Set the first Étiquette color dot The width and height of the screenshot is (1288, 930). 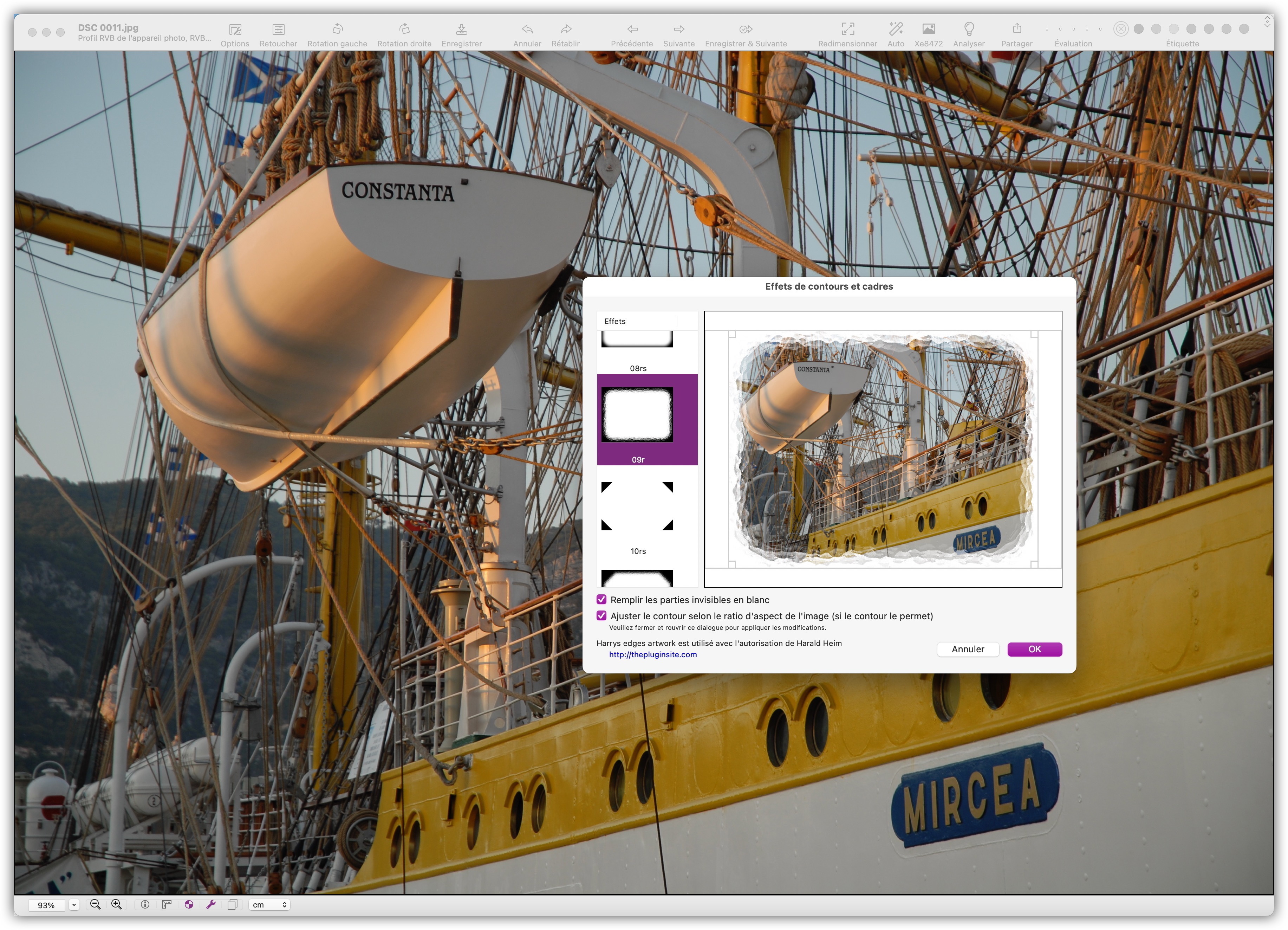click(x=1138, y=29)
